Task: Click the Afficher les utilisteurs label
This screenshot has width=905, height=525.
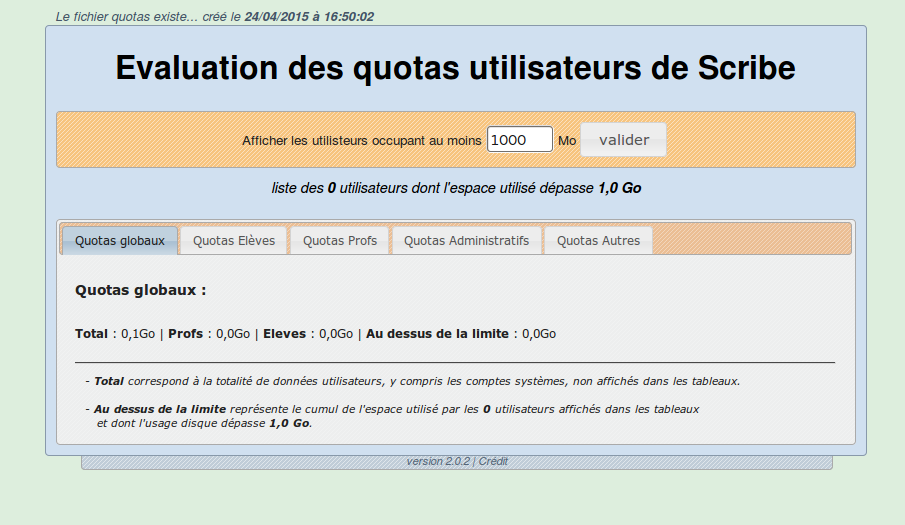Action: click(361, 141)
